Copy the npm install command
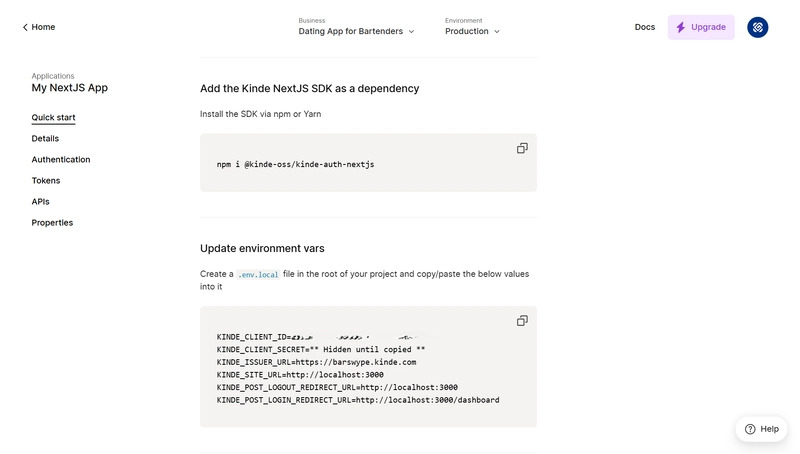The image size is (800, 454). tap(522, 148)
